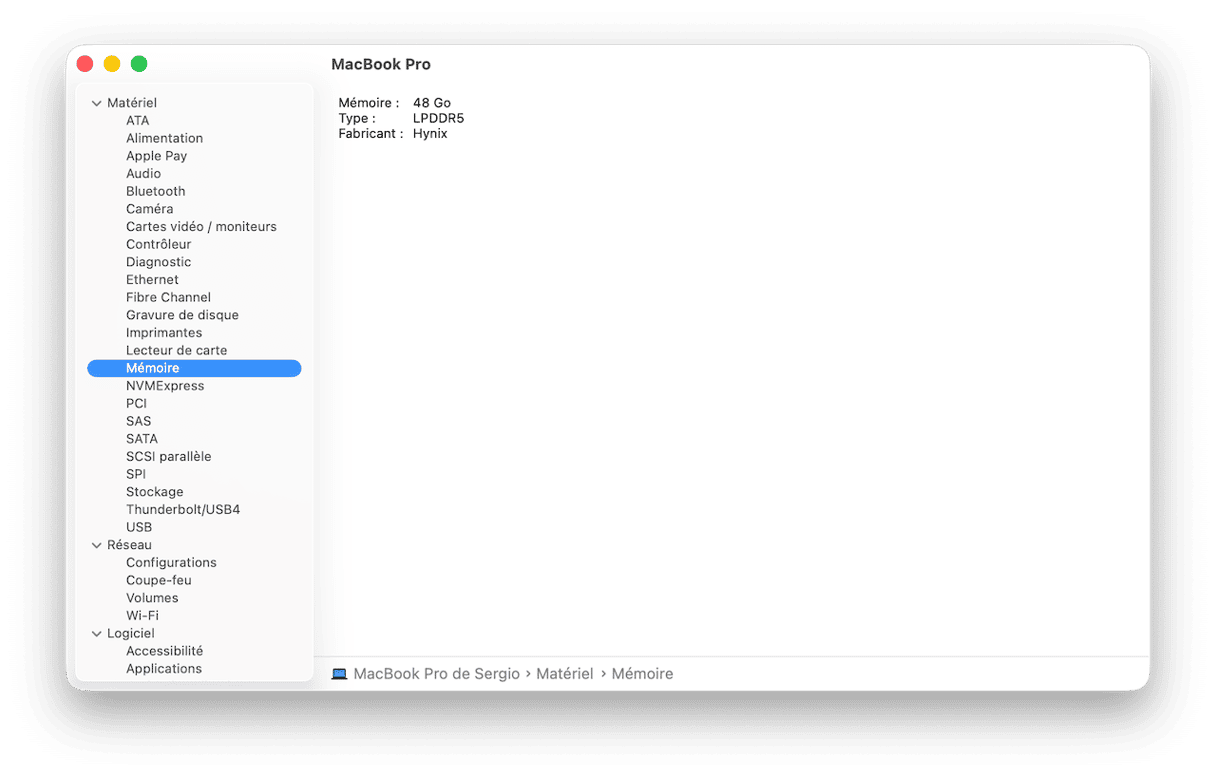Click the LPDDR5 type value
The width and height of the screenshot is (1216, 778).
pos(439,118)
